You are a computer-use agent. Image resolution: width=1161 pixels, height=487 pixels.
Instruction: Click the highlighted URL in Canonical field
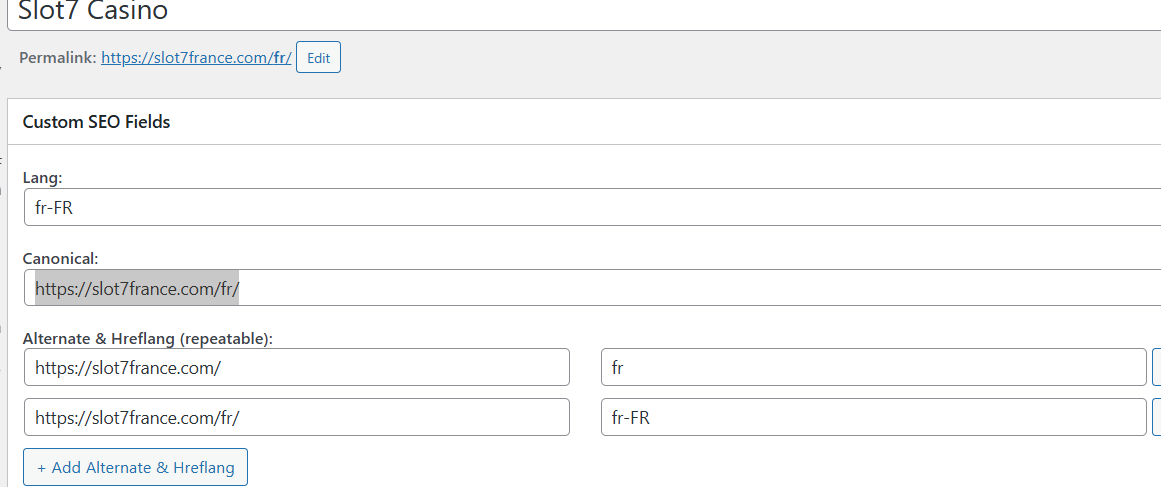tap(137, 288)
